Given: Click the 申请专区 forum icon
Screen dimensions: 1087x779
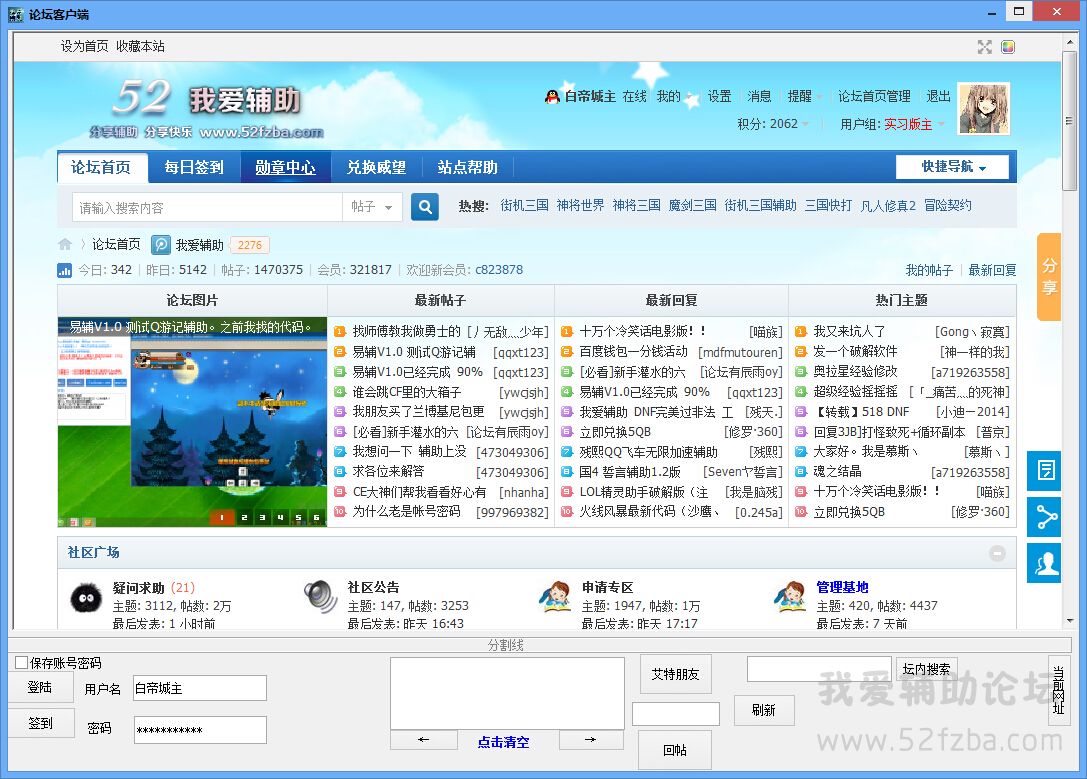Looking at the screenshot, I should [555, 597].
